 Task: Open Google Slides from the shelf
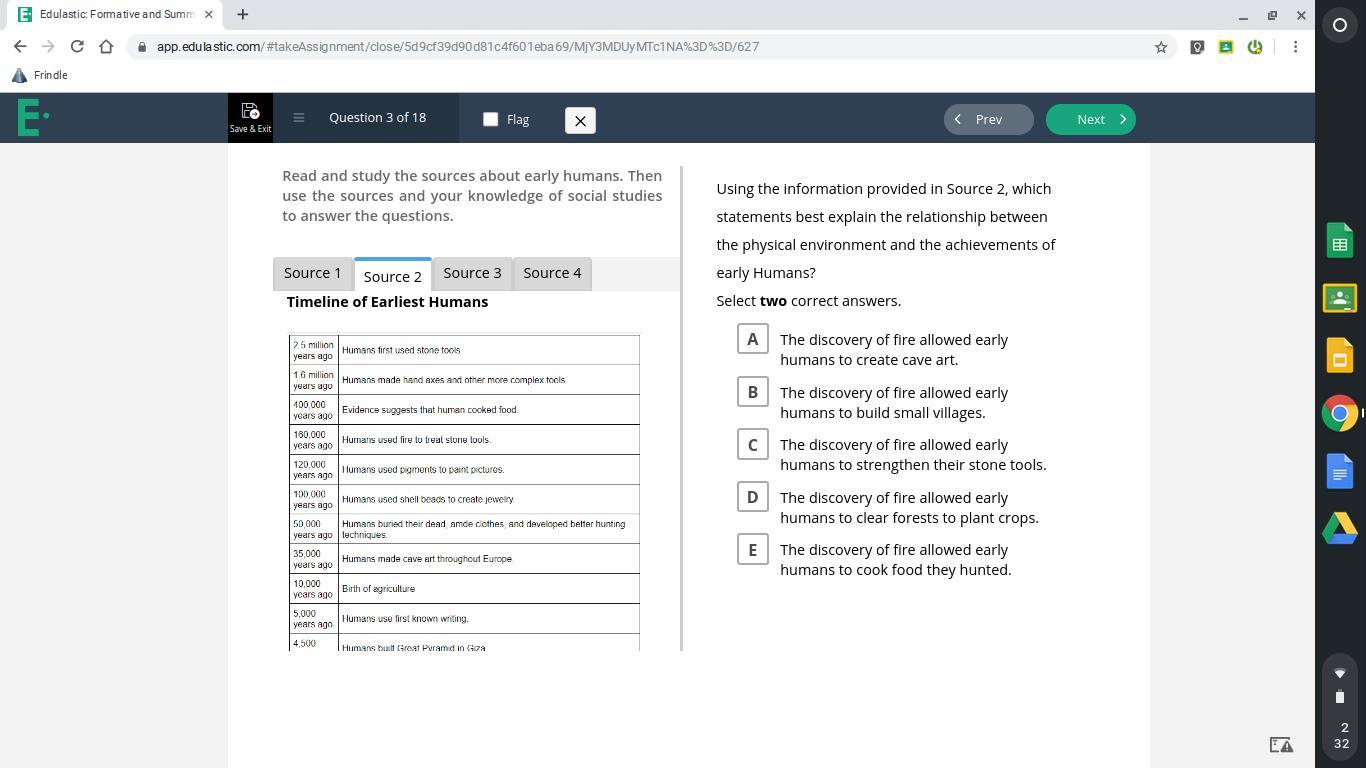(x=1340, y=355)
